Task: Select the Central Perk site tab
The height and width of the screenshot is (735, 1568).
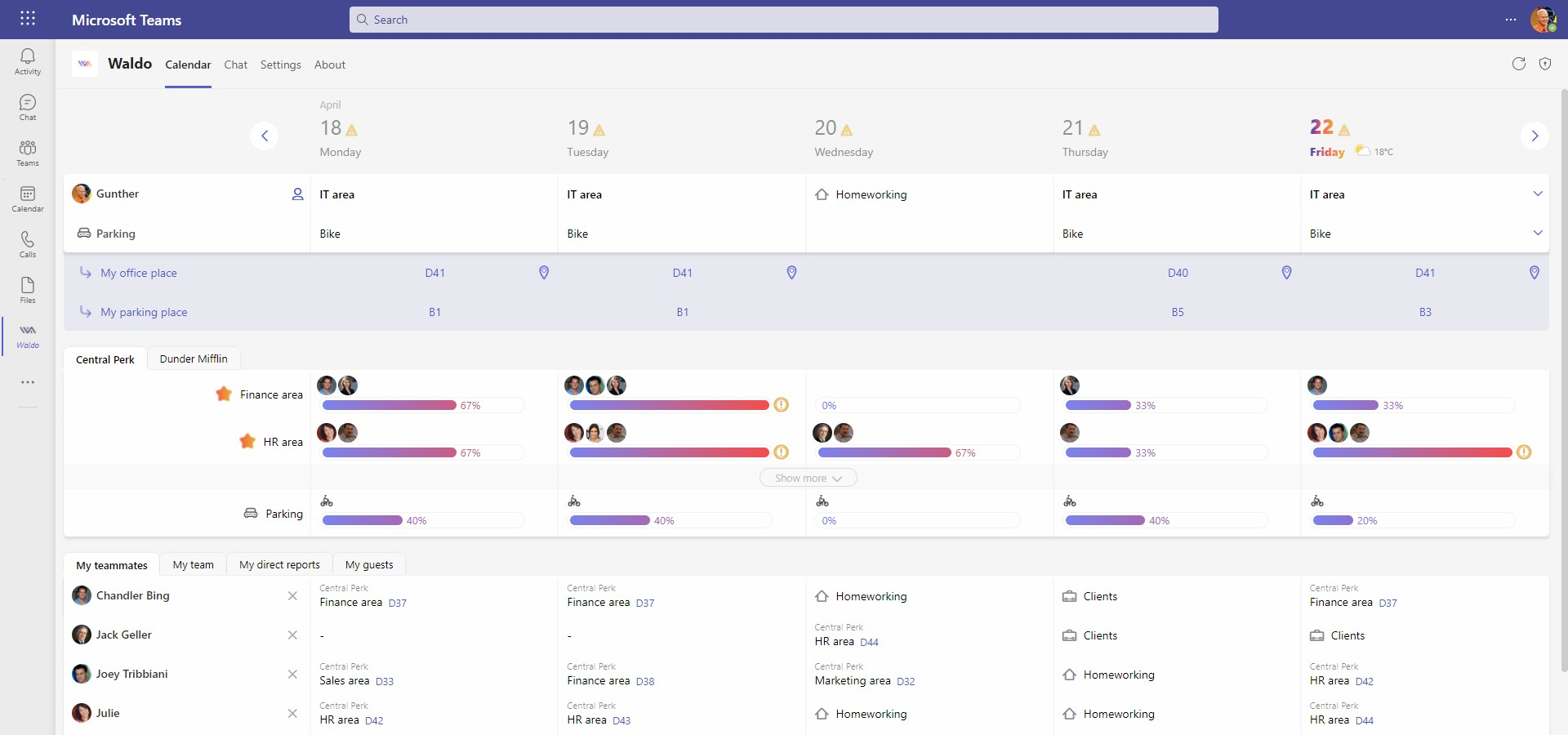Action: click(x=105, y=359)
